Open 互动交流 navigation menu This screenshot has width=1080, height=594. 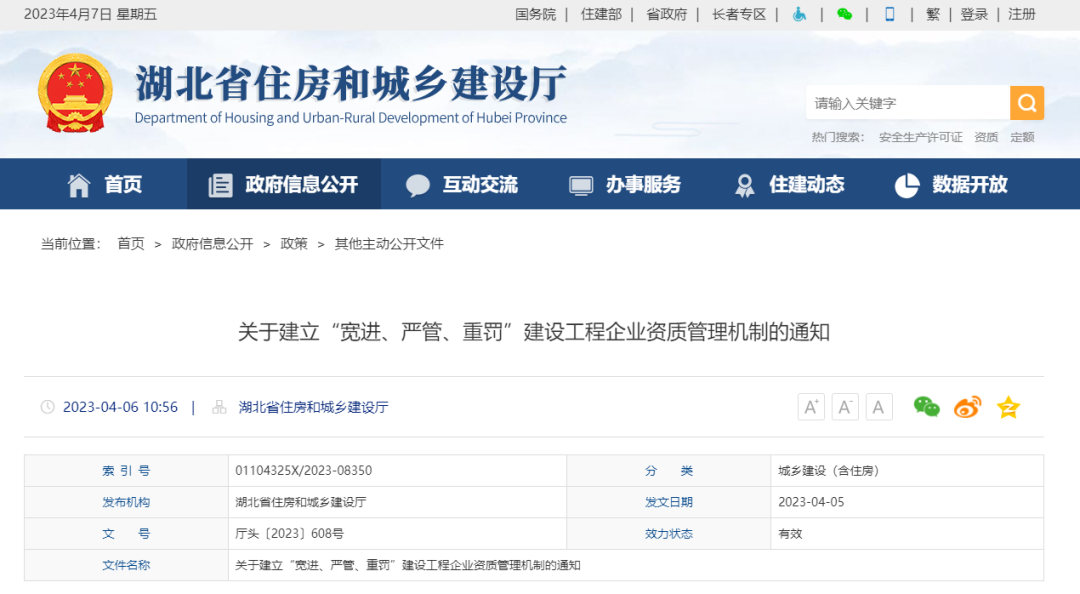pos(462,185)
